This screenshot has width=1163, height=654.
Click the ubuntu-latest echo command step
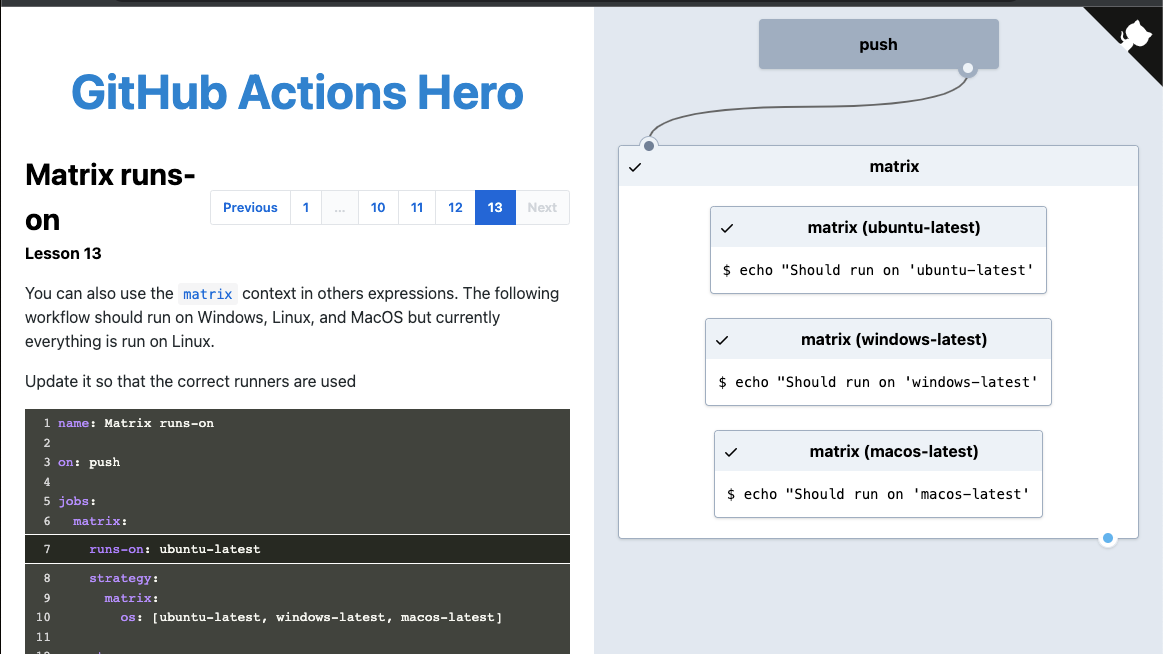point(878,270)
